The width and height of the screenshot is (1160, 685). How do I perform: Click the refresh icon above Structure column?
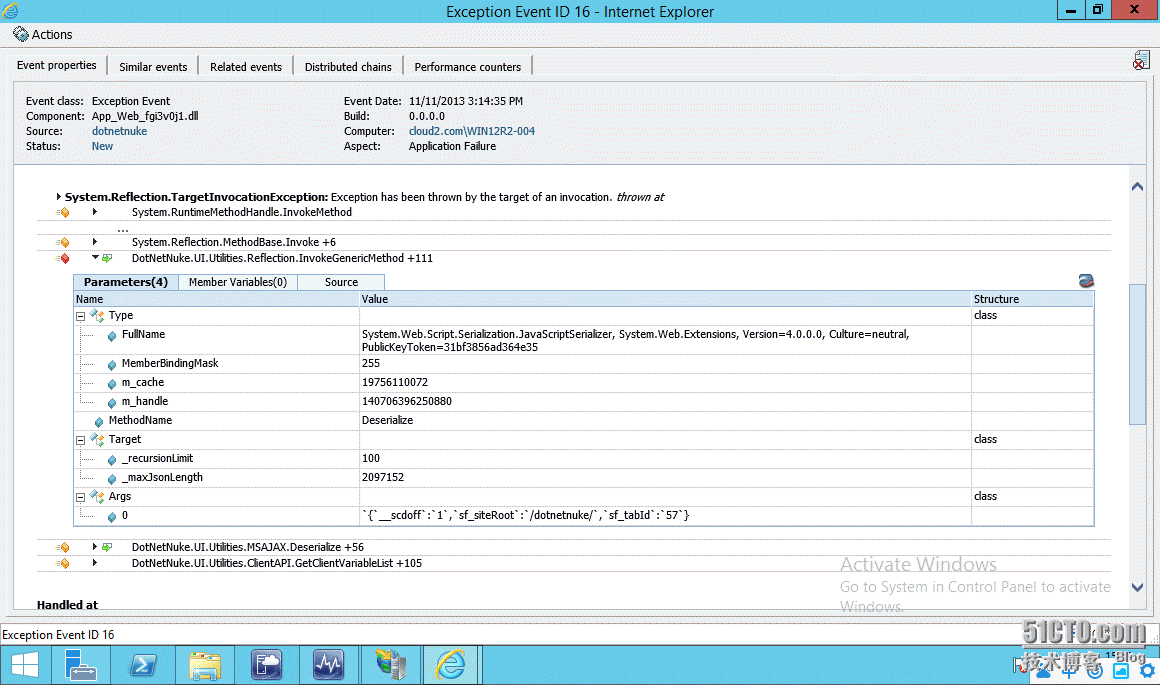(1085, 281)
